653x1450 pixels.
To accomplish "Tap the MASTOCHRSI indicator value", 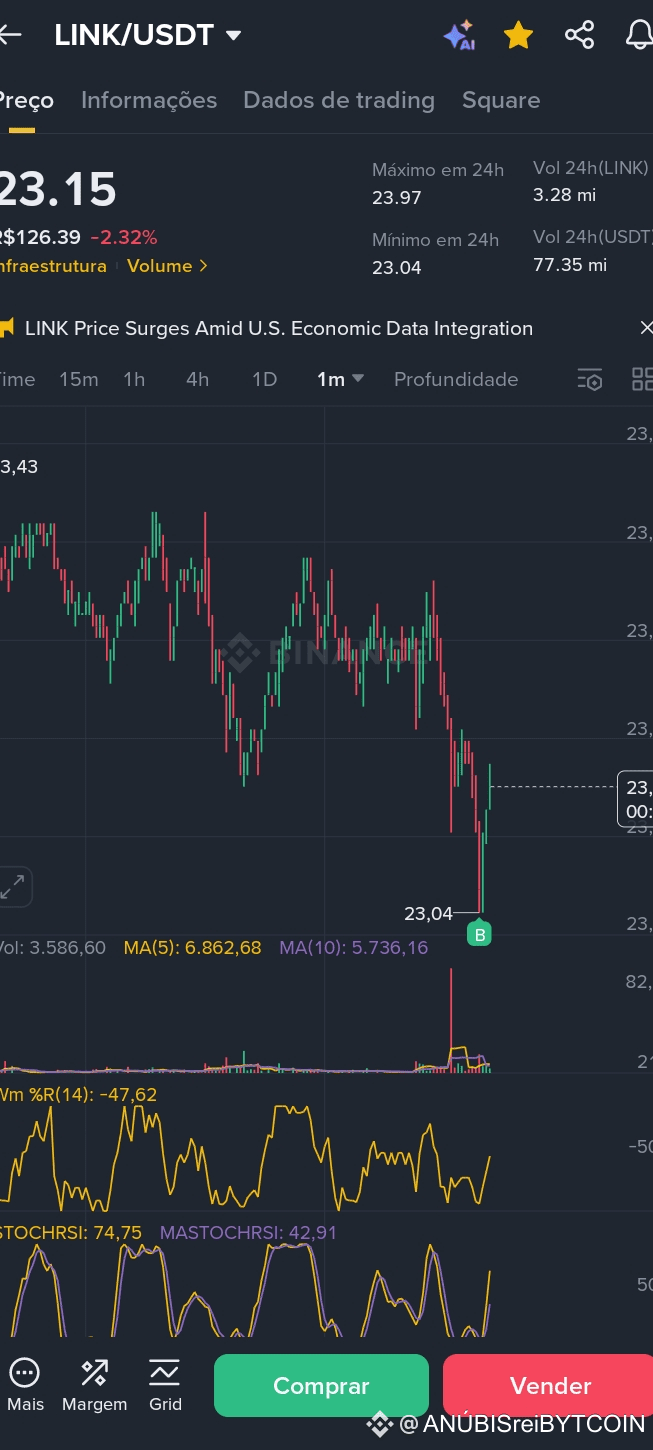I will tap(248, 1233).
